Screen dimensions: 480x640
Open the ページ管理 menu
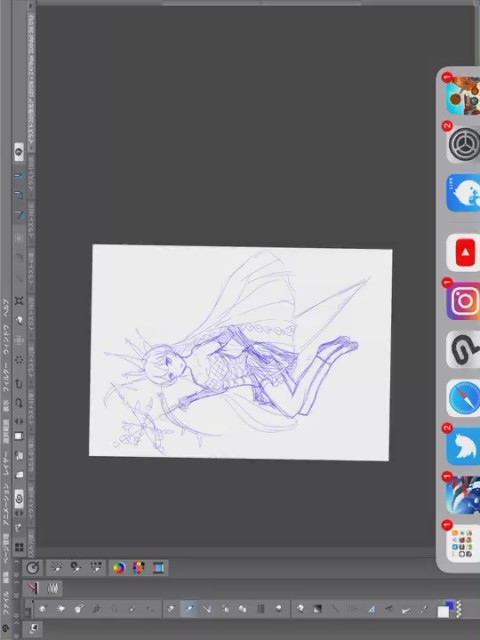coord(6,548)
